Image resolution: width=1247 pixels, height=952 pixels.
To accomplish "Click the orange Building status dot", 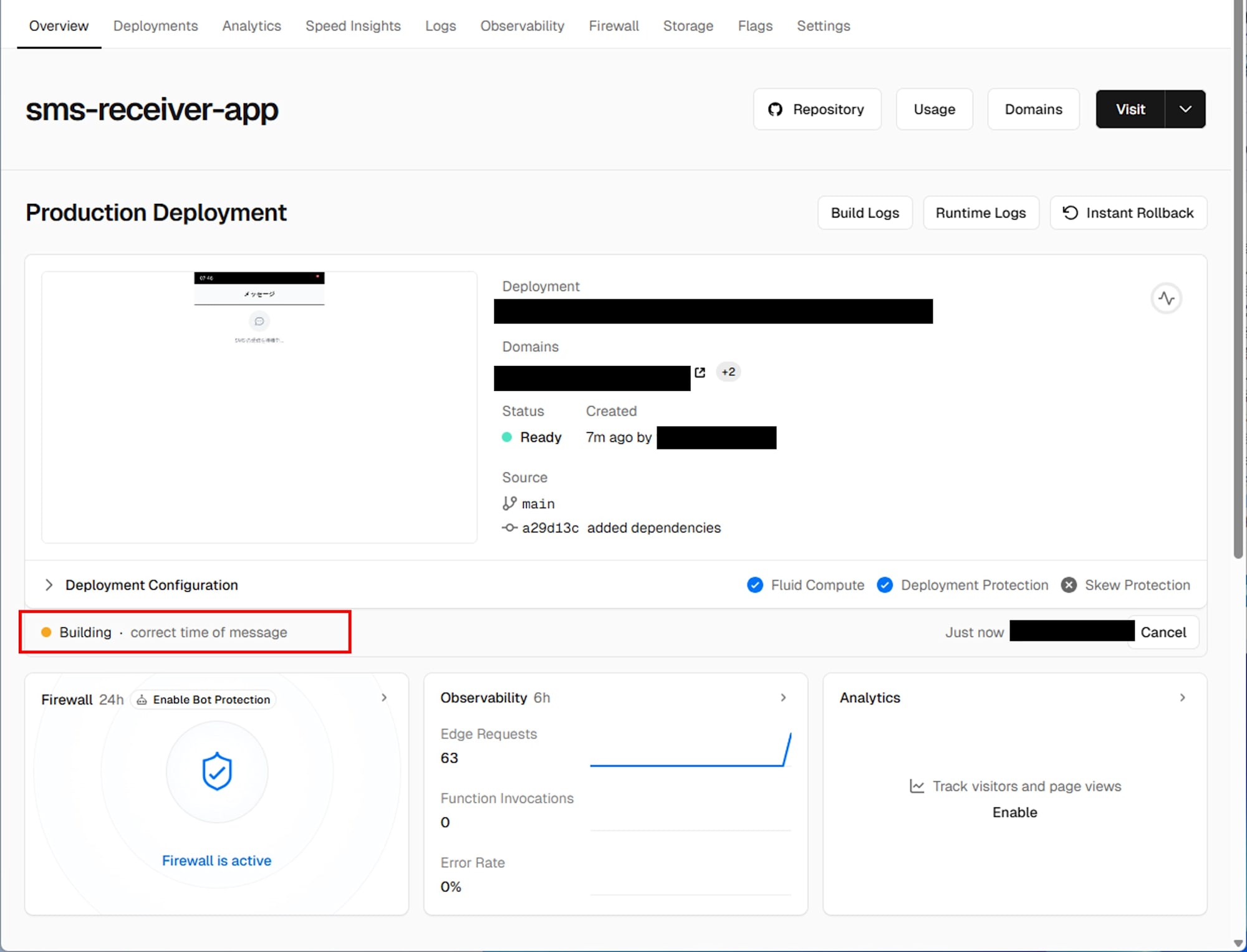I will pyautogui.click(x=46, y=632).
